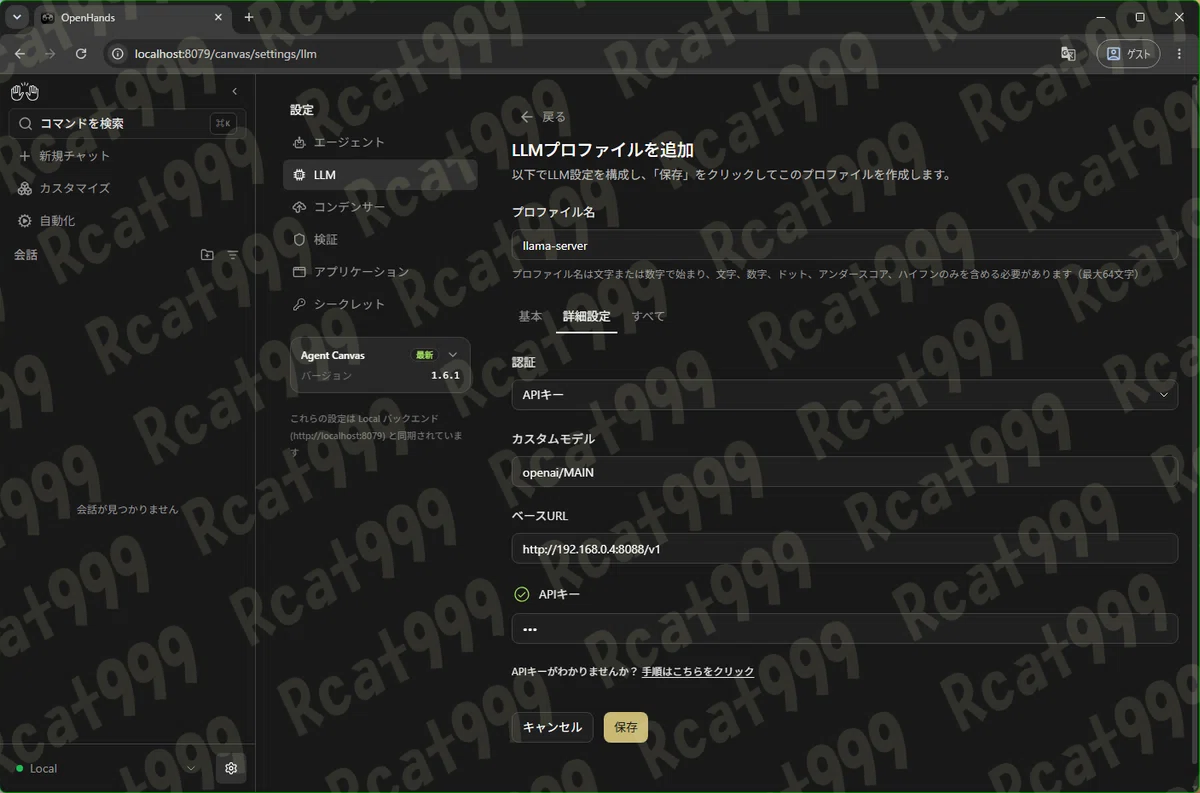
Task: Click the window icon next to アプリケーション
Action: (299, 272)
